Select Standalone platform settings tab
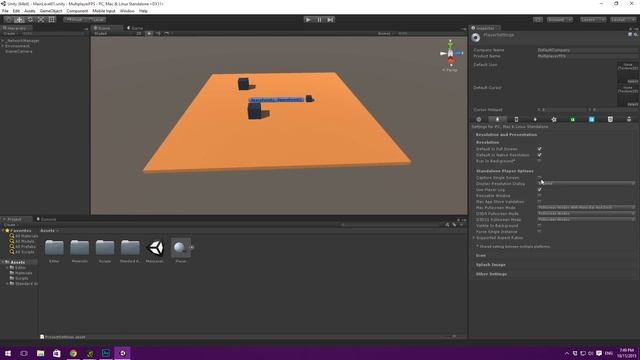This screenshot has width=640, height=360. (x=497, y=120)
